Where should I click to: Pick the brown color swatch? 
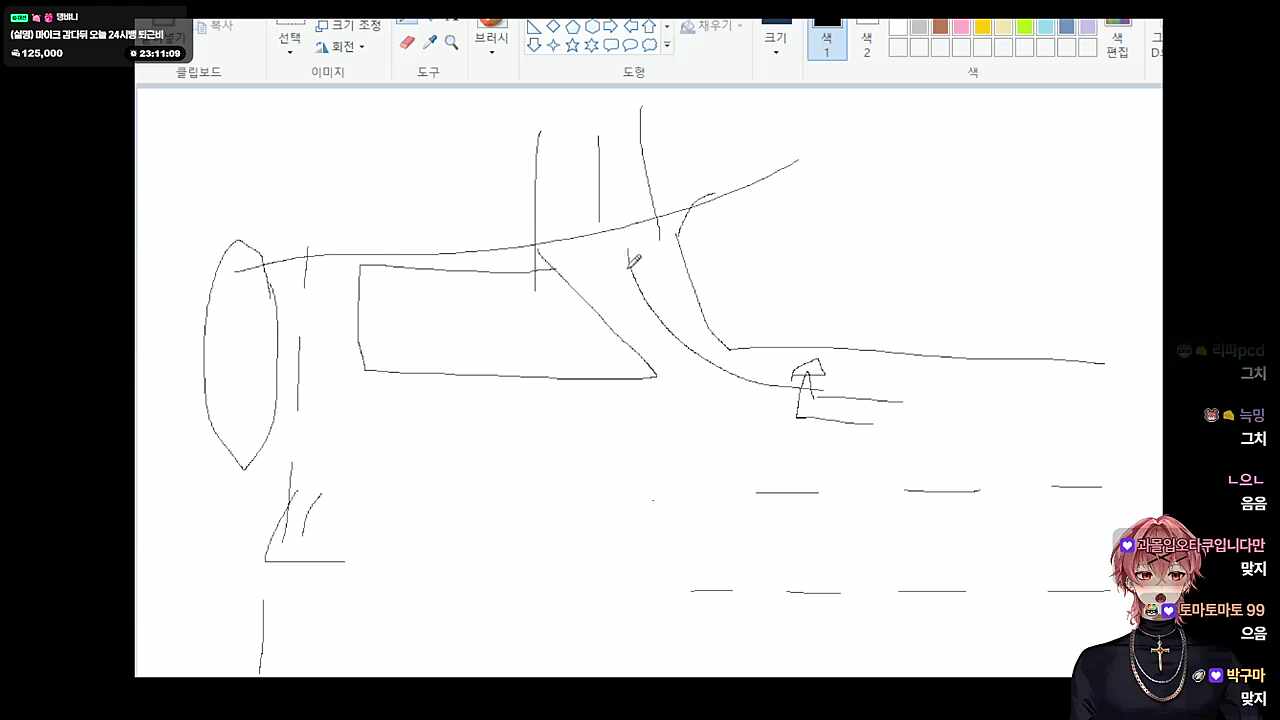click(940, 27)
